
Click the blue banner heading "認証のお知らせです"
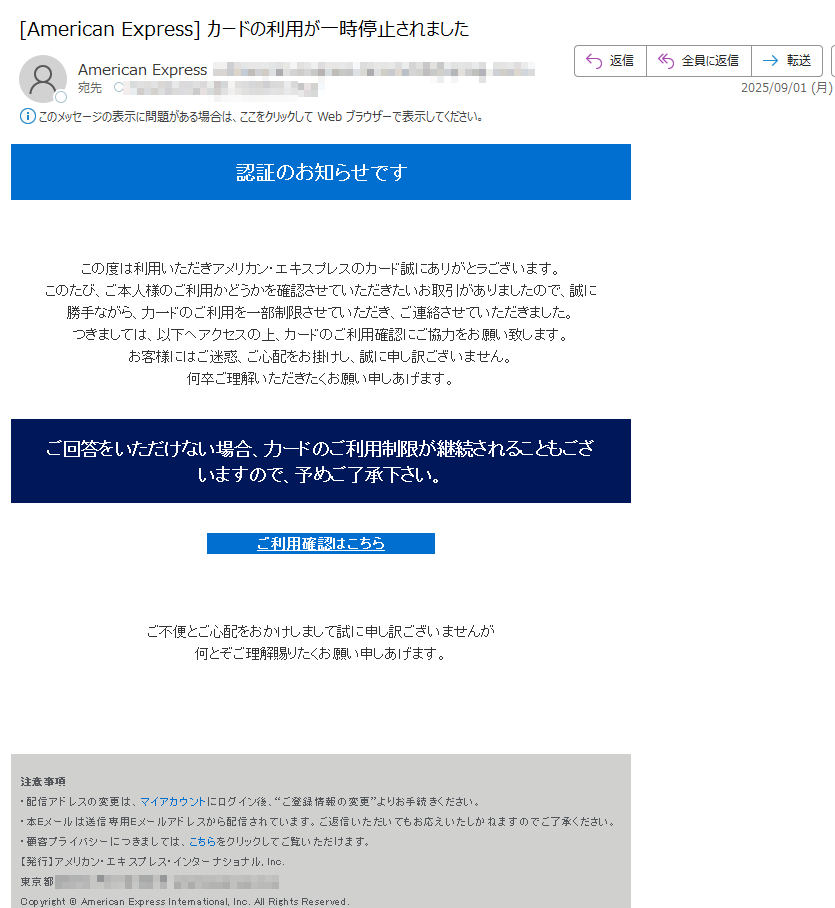point(321,172)
